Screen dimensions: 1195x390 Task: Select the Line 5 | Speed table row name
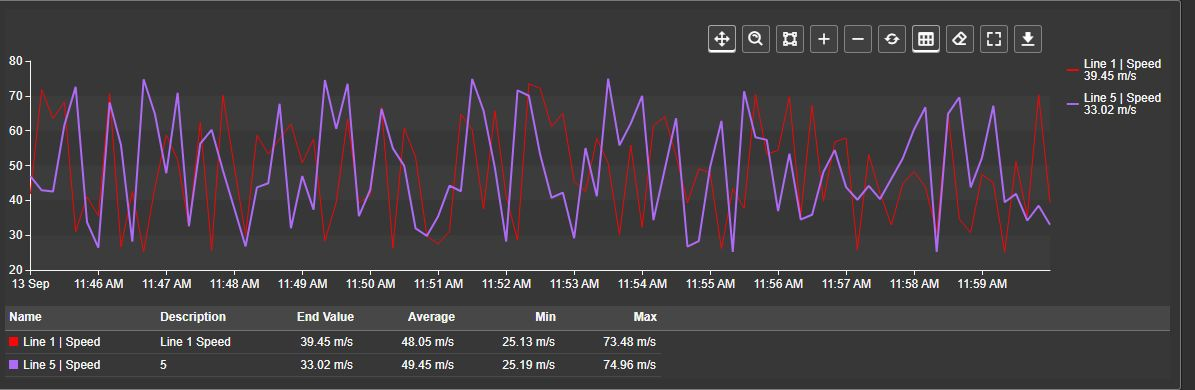point(62,365)
